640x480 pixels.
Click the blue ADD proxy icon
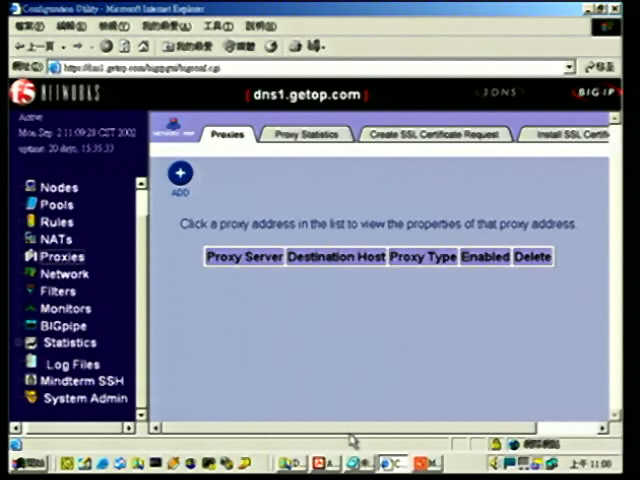[x=180, y=173]
